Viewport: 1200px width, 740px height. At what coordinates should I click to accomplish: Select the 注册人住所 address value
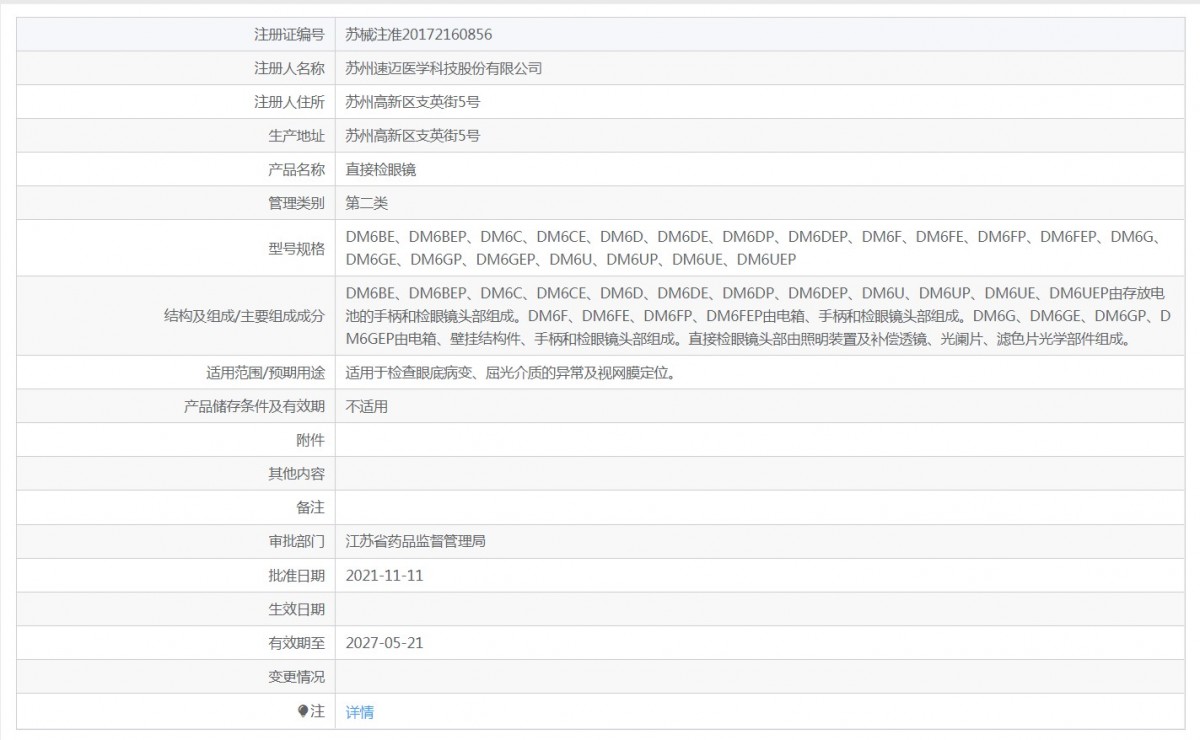[412, 102]
